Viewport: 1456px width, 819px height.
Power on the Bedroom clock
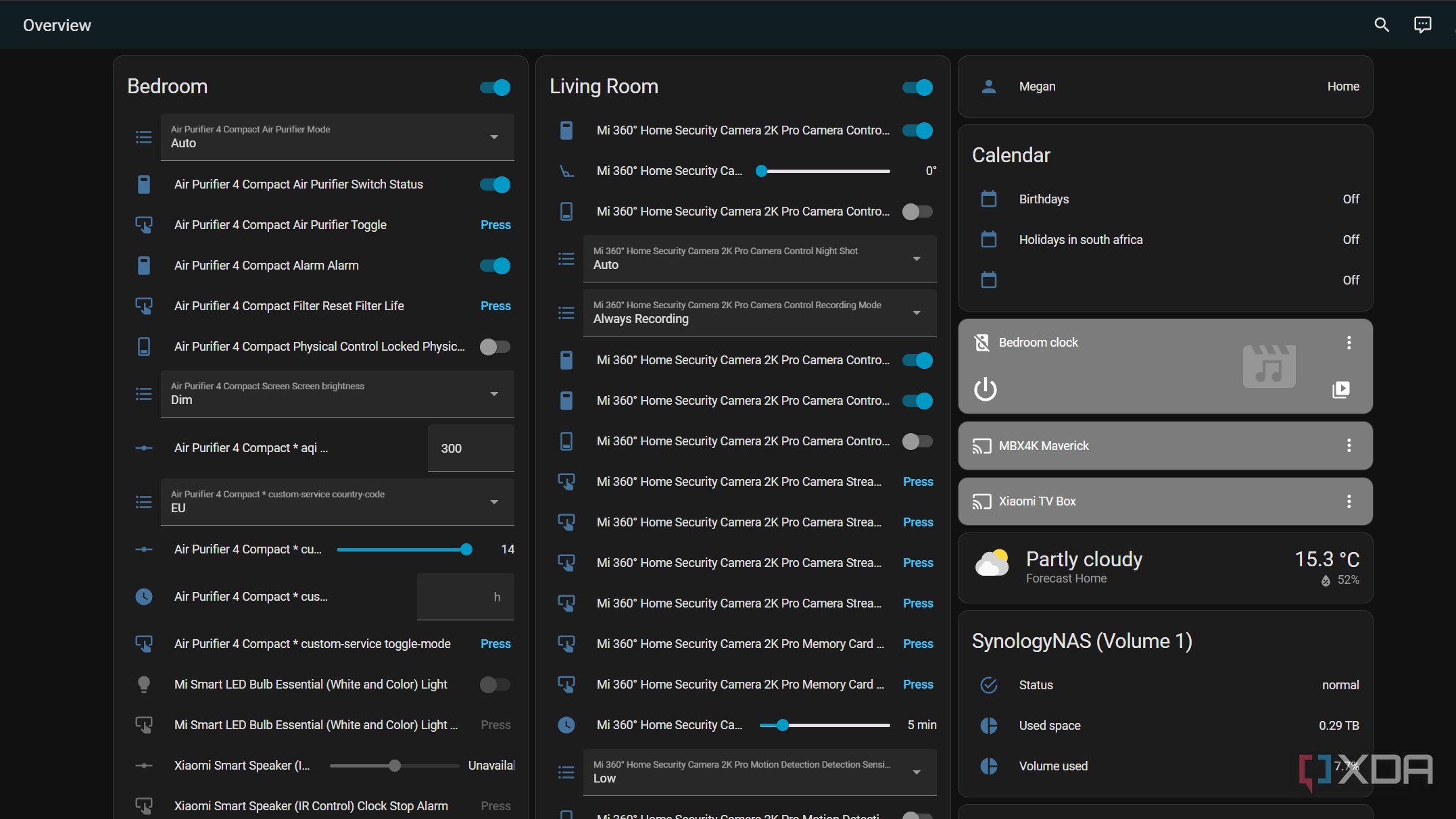coord(986,389)
